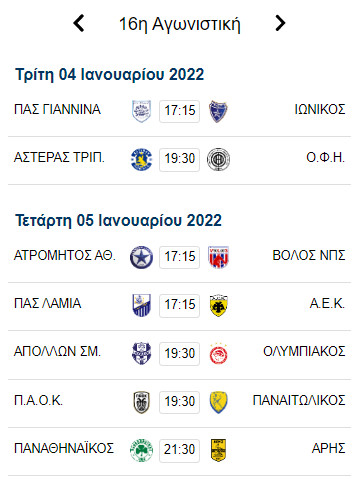362x486 pixels.
Task: Go to the next matchday with right chevron
Action: point(280,23)
